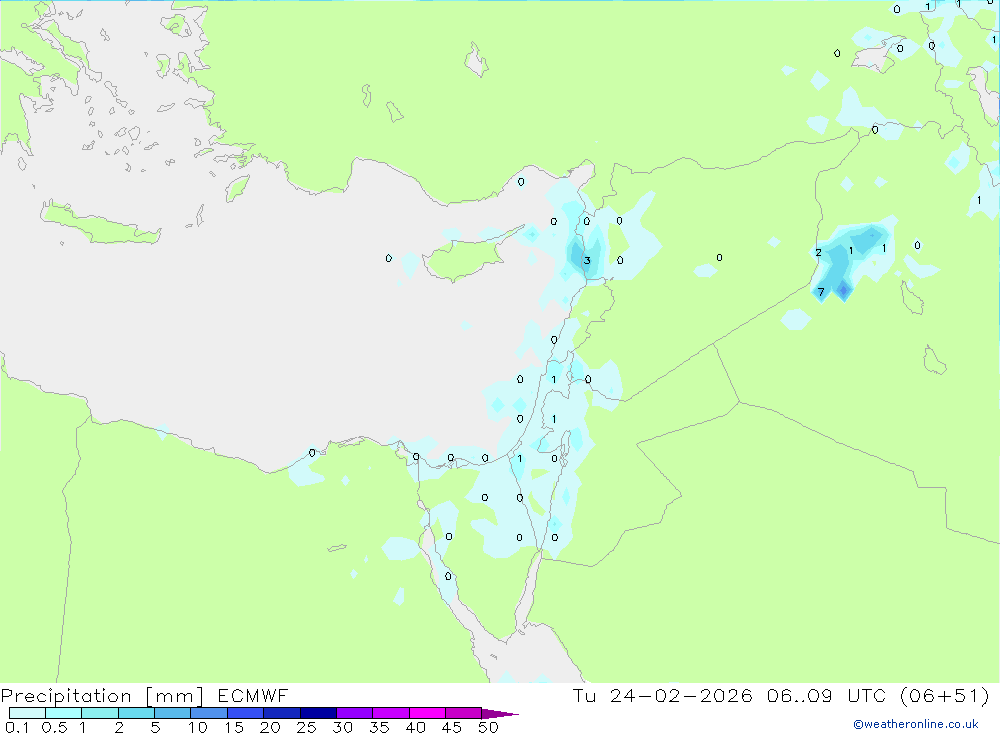Image resolution: width=1000 pixels, height=733 pixels.
Task: Click the forecast date 'Tu 24-02-2026'
Action: [662, 696]
